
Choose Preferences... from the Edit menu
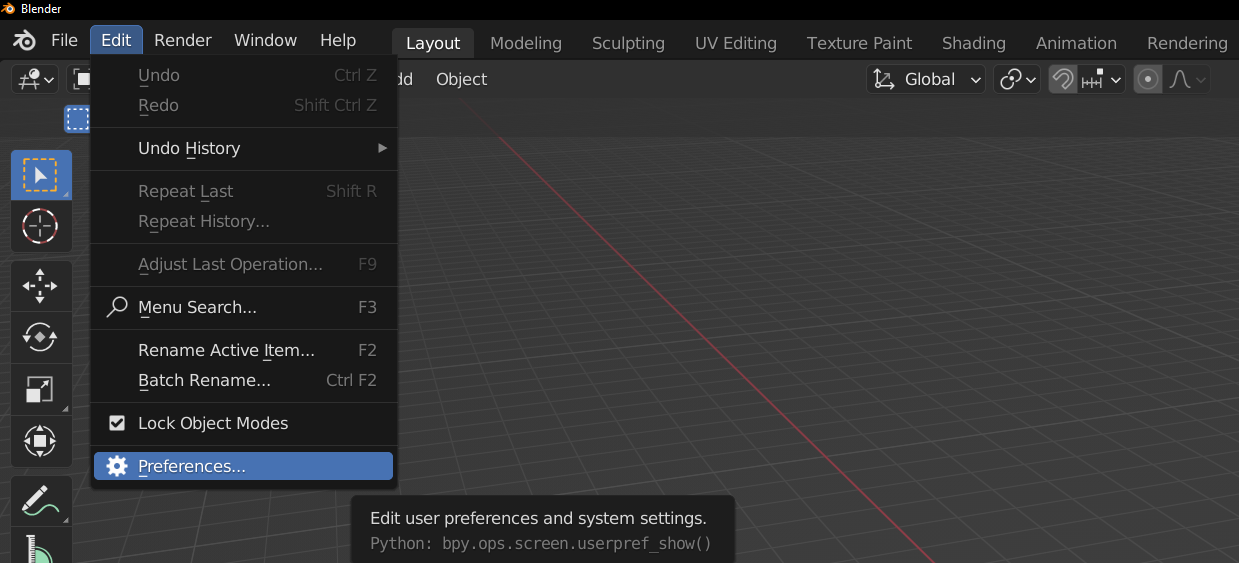pos(243,466)
